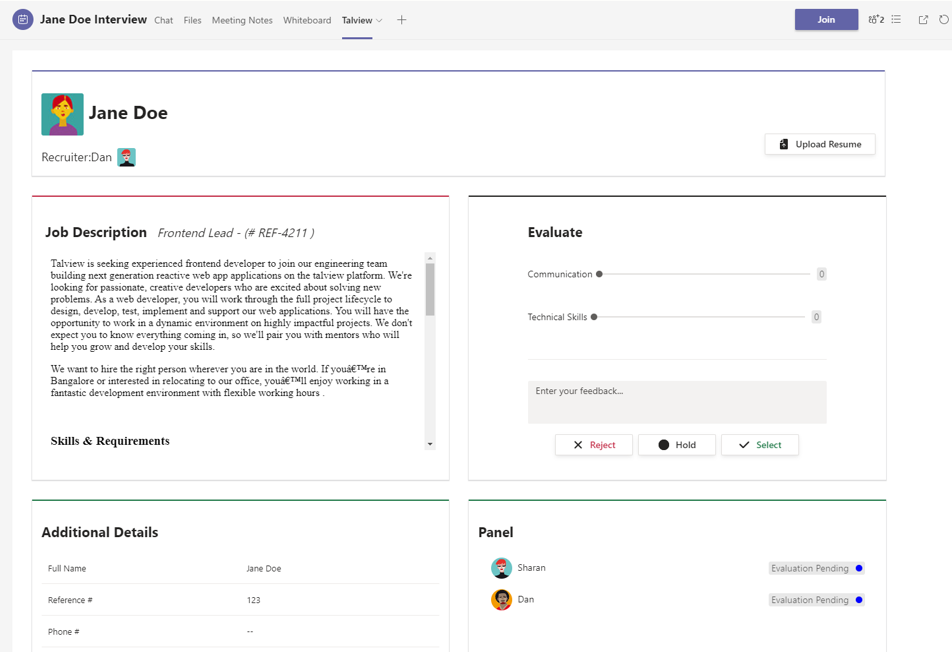
Task: Pop out the tab in new window
Action: coord(923,19)
